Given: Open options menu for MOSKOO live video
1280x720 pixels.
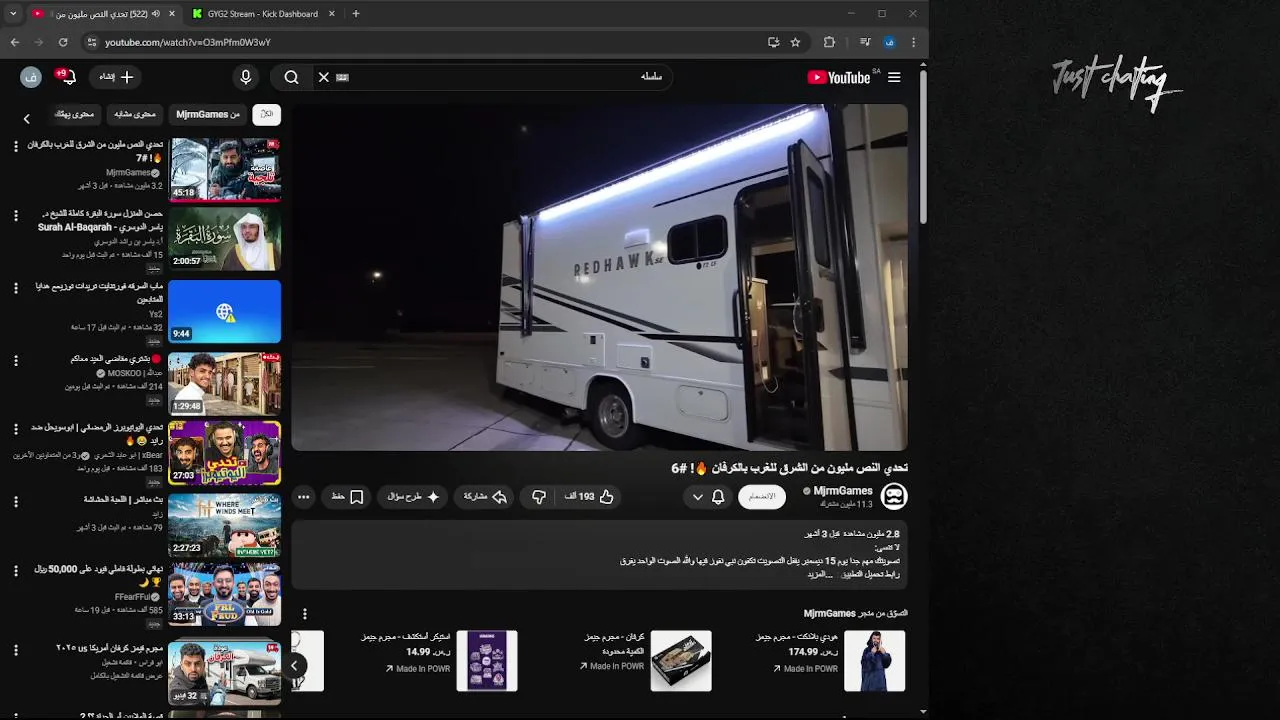Looking at the screenshot, I should (x=15, y=360).
